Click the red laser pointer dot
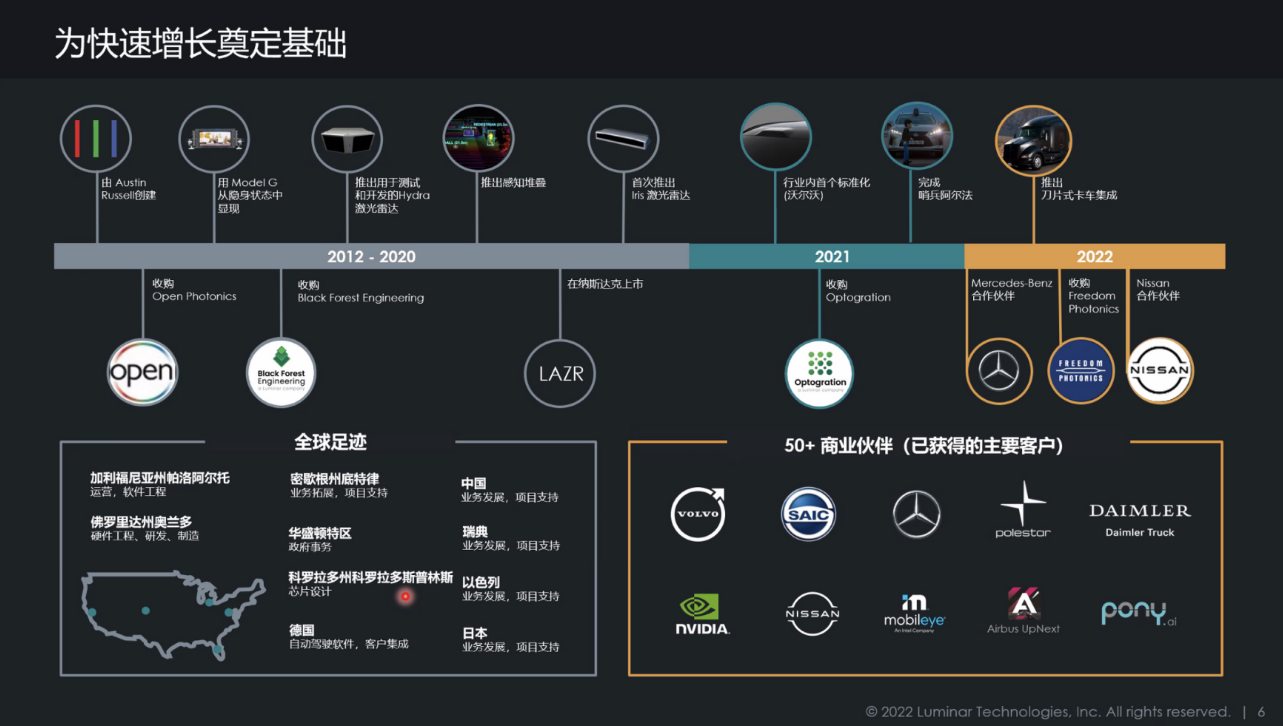1283x726 pixels. (x=406, y=597)
